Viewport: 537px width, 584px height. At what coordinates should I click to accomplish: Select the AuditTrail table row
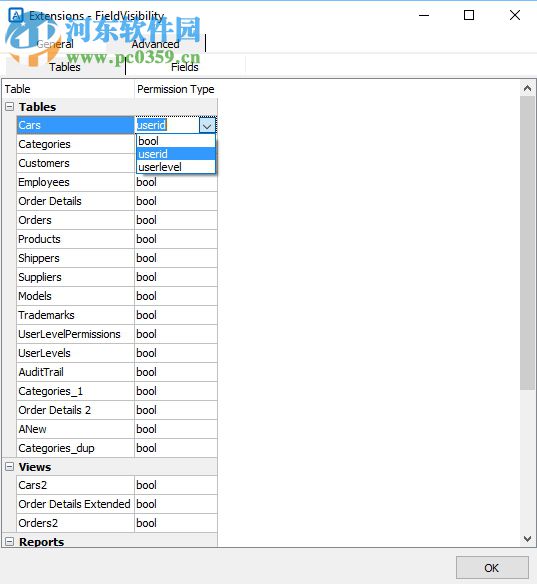click(x=75, y=372)
